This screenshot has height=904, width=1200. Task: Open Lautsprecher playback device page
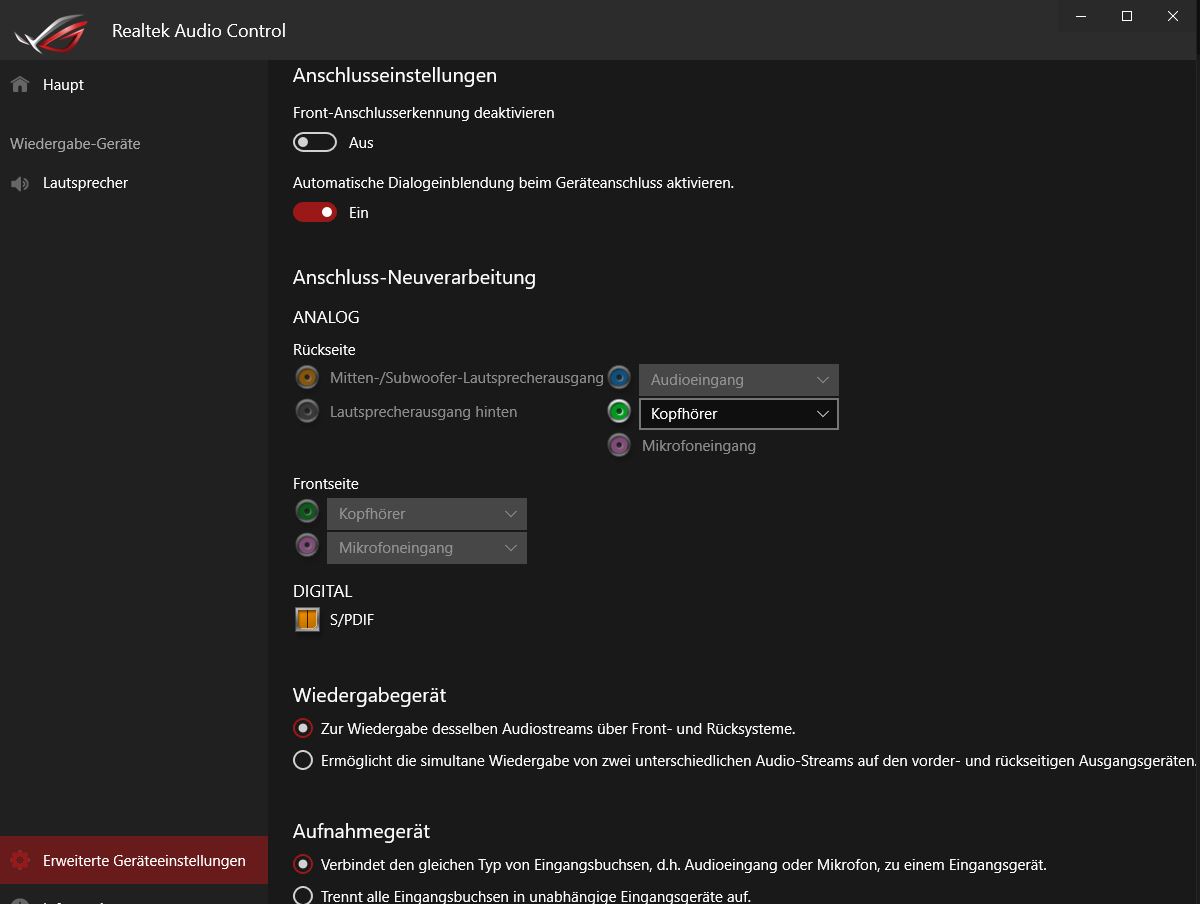point(134,184)
